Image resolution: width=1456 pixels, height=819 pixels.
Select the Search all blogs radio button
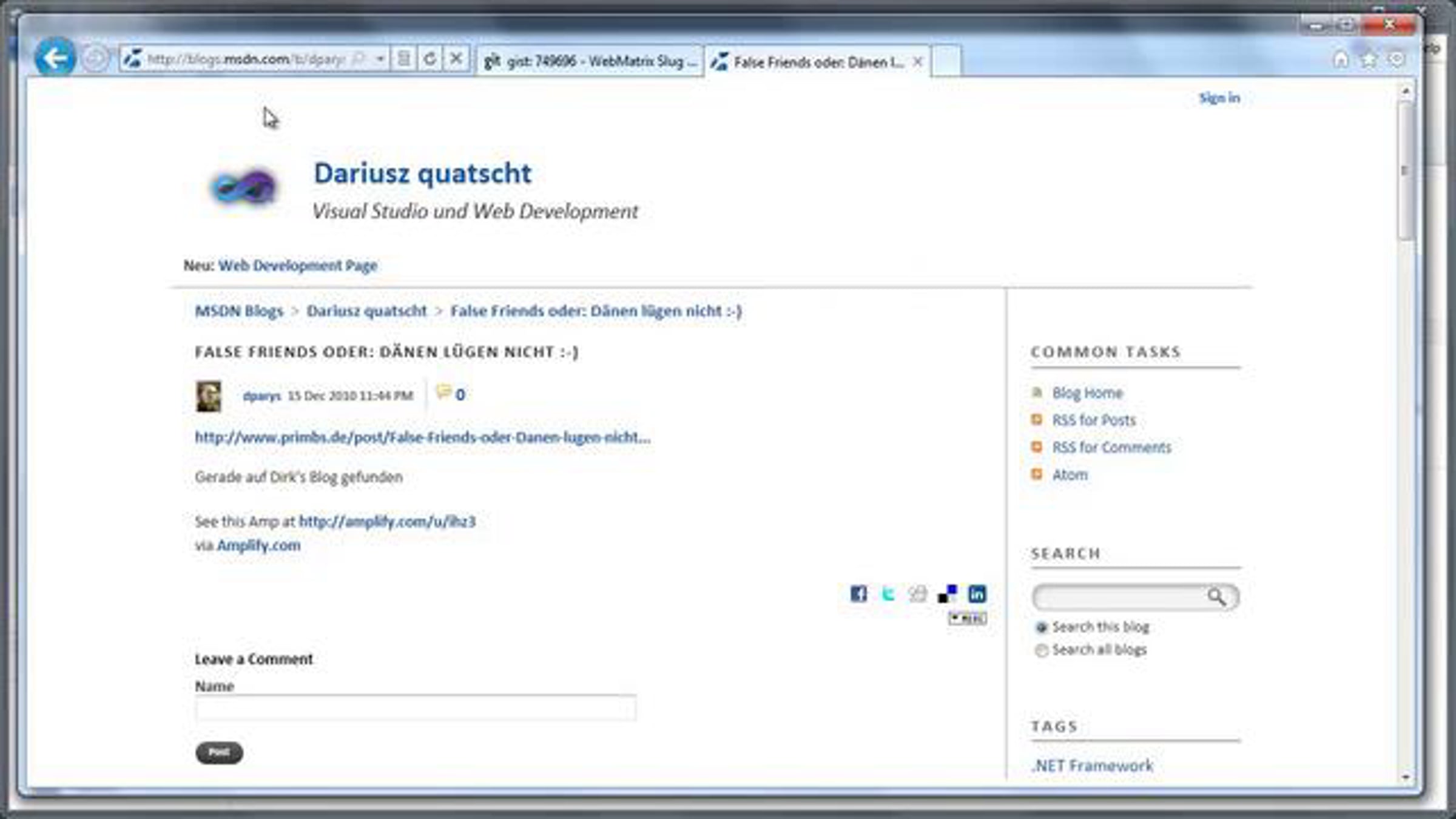pos(1042,650)
